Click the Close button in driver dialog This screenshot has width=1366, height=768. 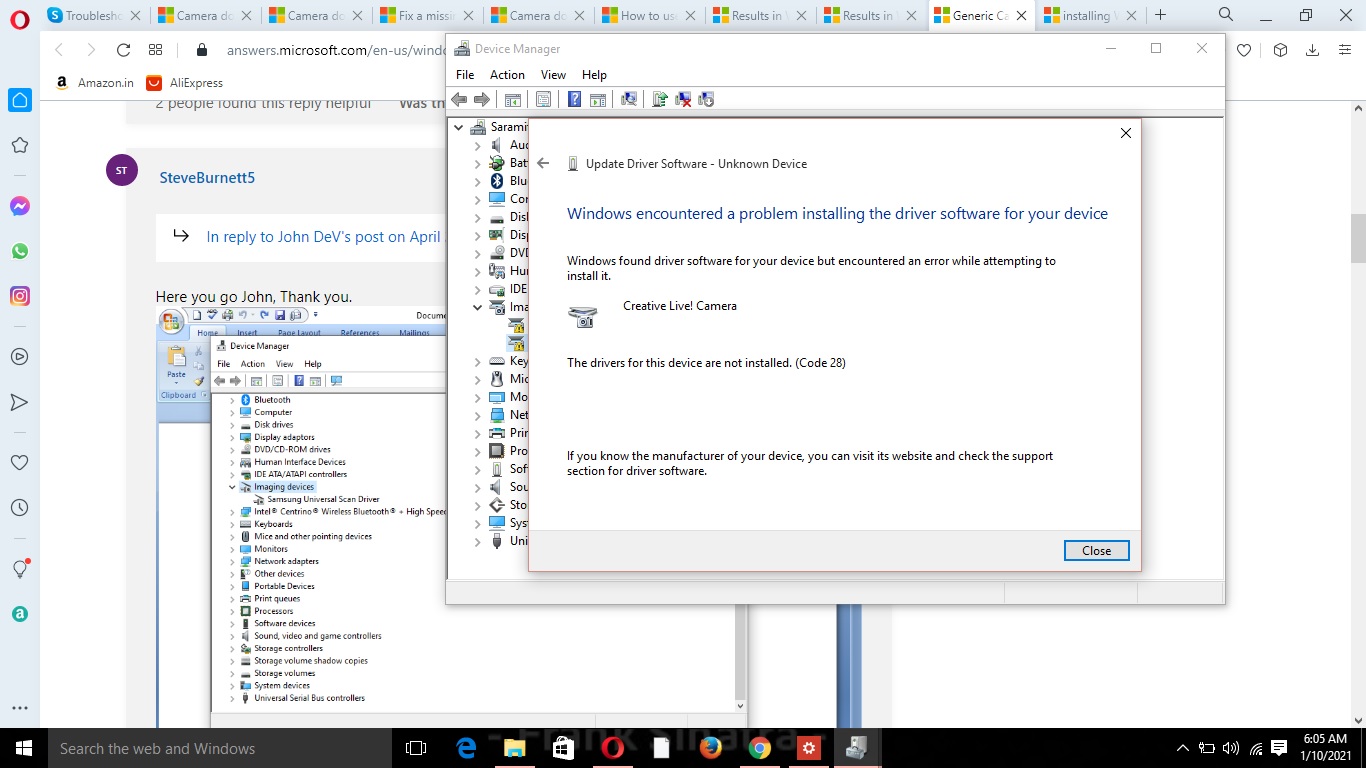(1097, 550)
